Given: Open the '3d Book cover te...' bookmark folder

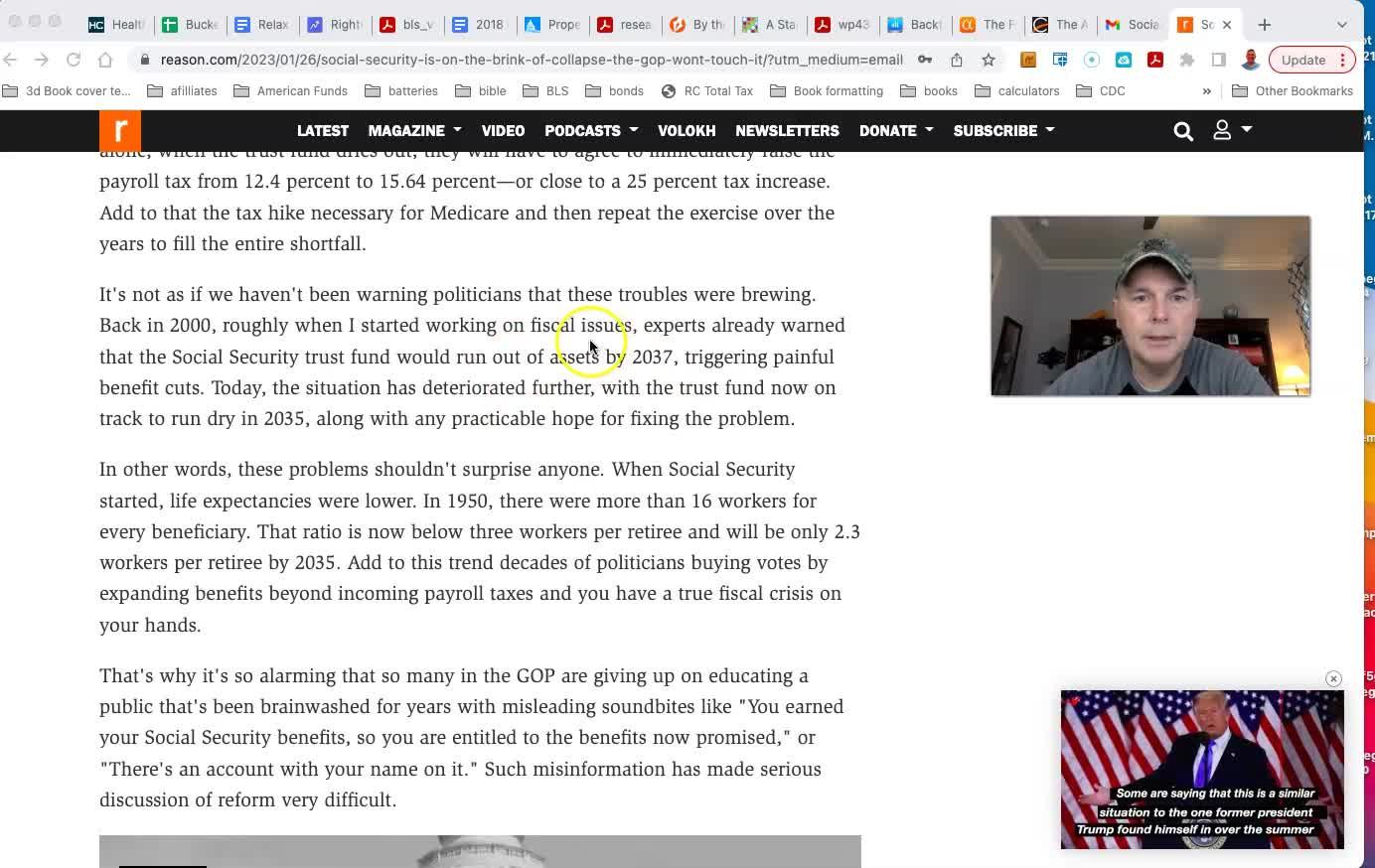Looking at the screenshot, I should pyautogui.click(x=67, y=91).
